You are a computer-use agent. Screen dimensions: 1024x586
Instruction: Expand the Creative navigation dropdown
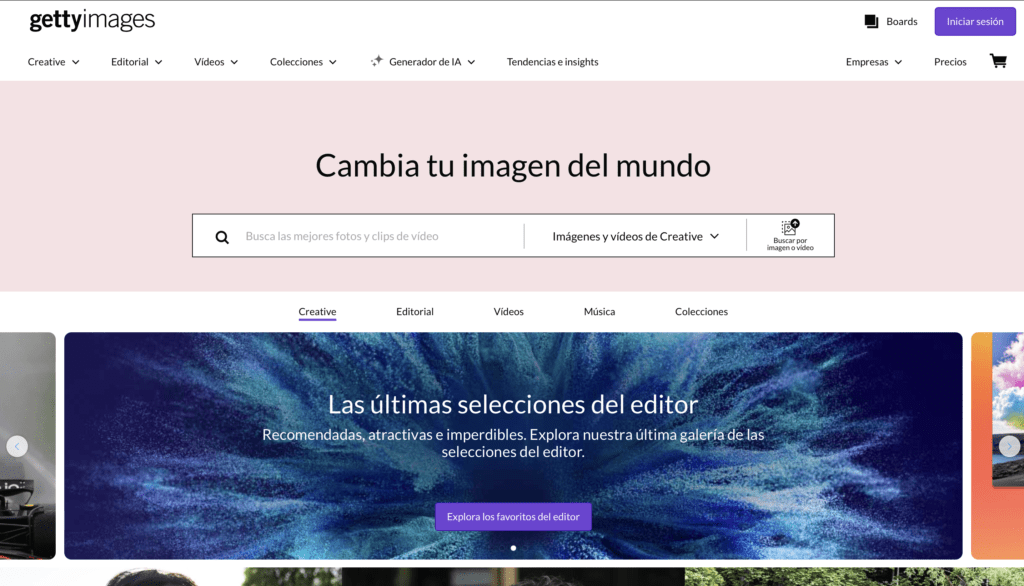click(54, 62)
